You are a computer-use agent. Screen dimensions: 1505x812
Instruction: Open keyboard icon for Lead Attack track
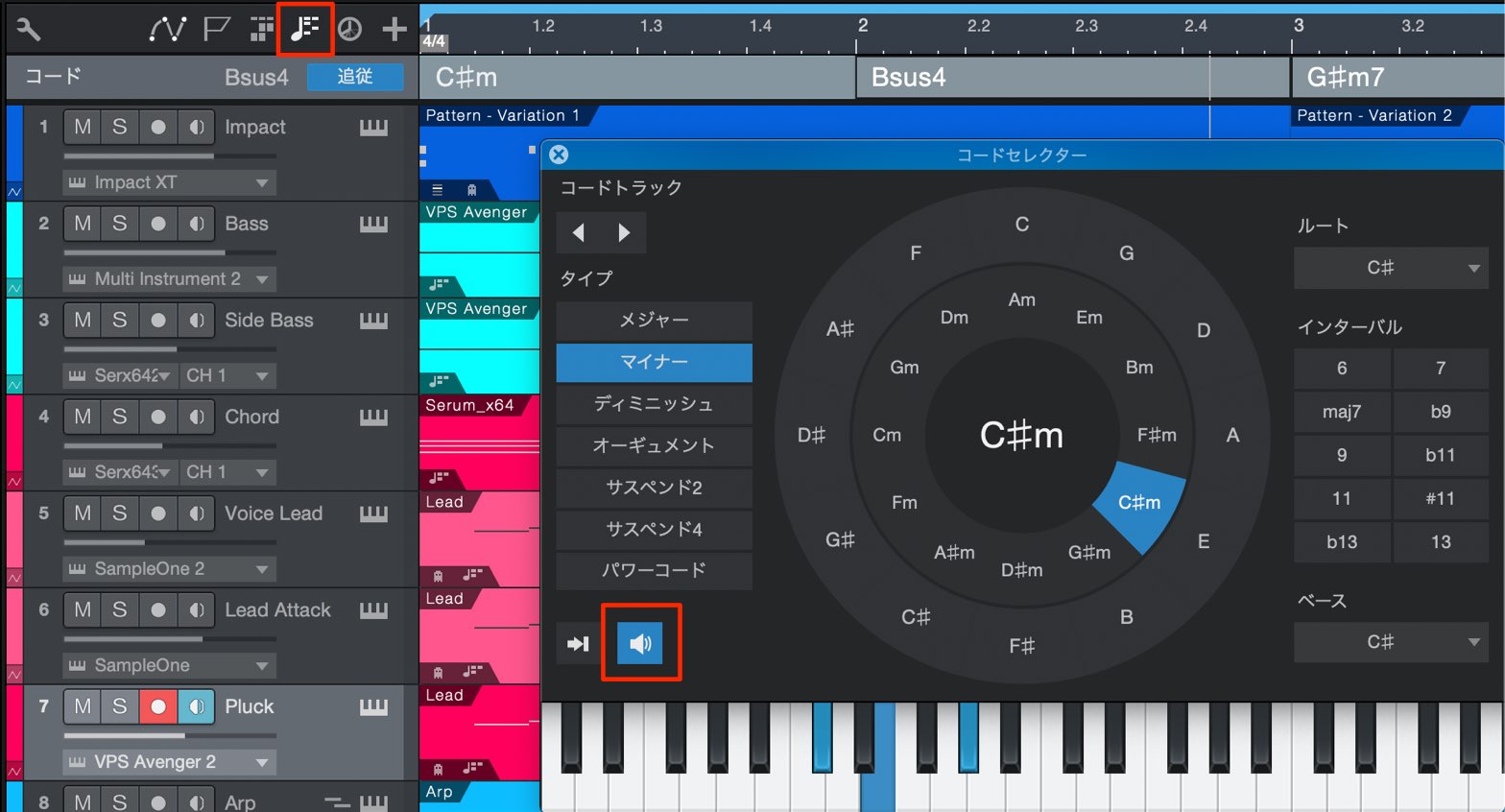coord(374,610)
